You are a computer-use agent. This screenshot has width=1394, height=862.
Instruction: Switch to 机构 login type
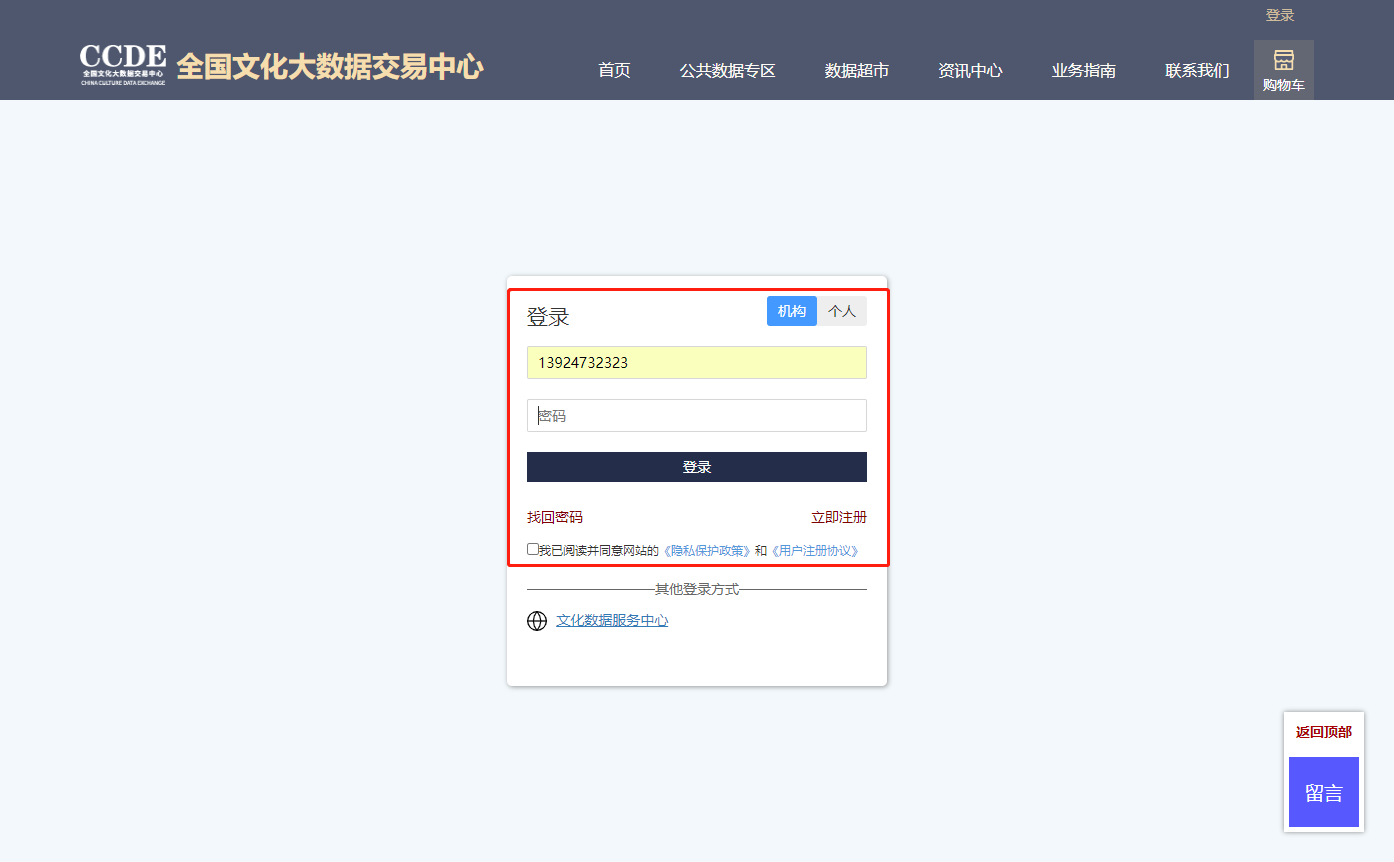pos(791,311)
